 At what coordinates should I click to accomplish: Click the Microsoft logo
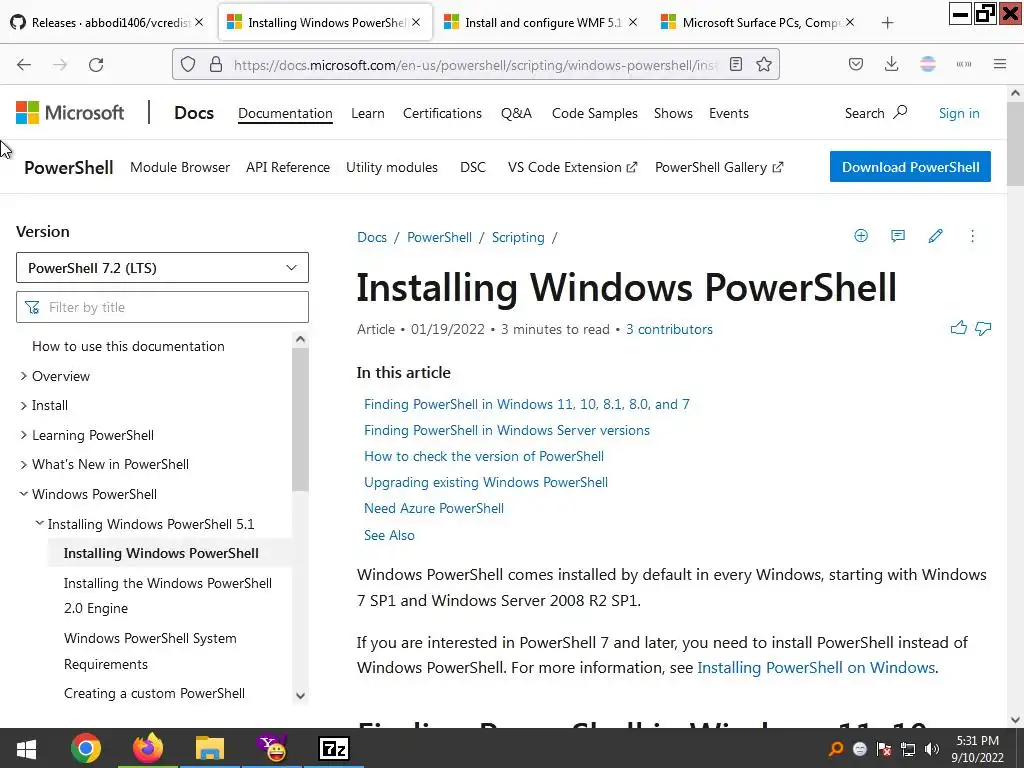click(x=70, y=112)
